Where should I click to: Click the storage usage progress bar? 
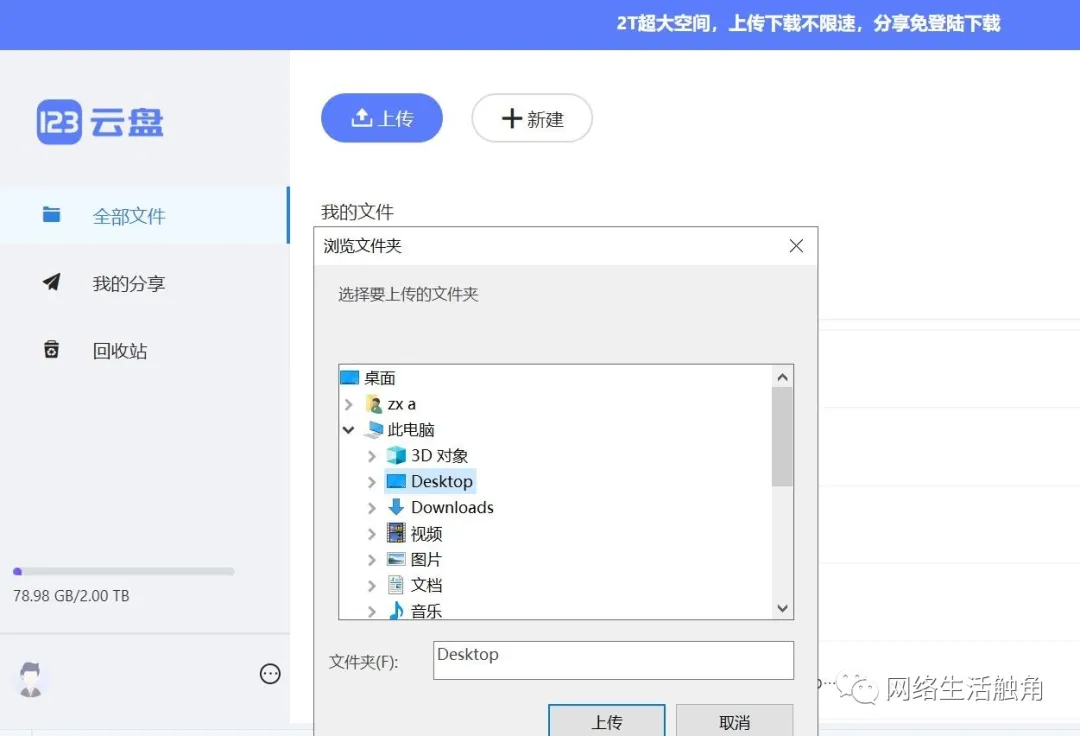coord(124,571)
